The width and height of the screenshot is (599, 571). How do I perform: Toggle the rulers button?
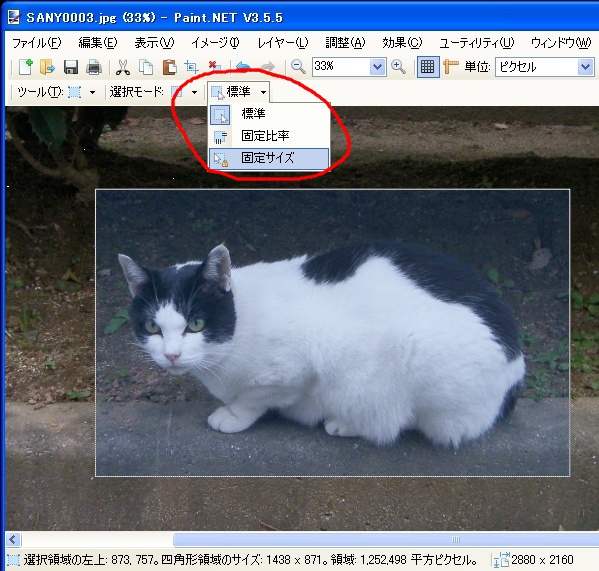[451, 67]
